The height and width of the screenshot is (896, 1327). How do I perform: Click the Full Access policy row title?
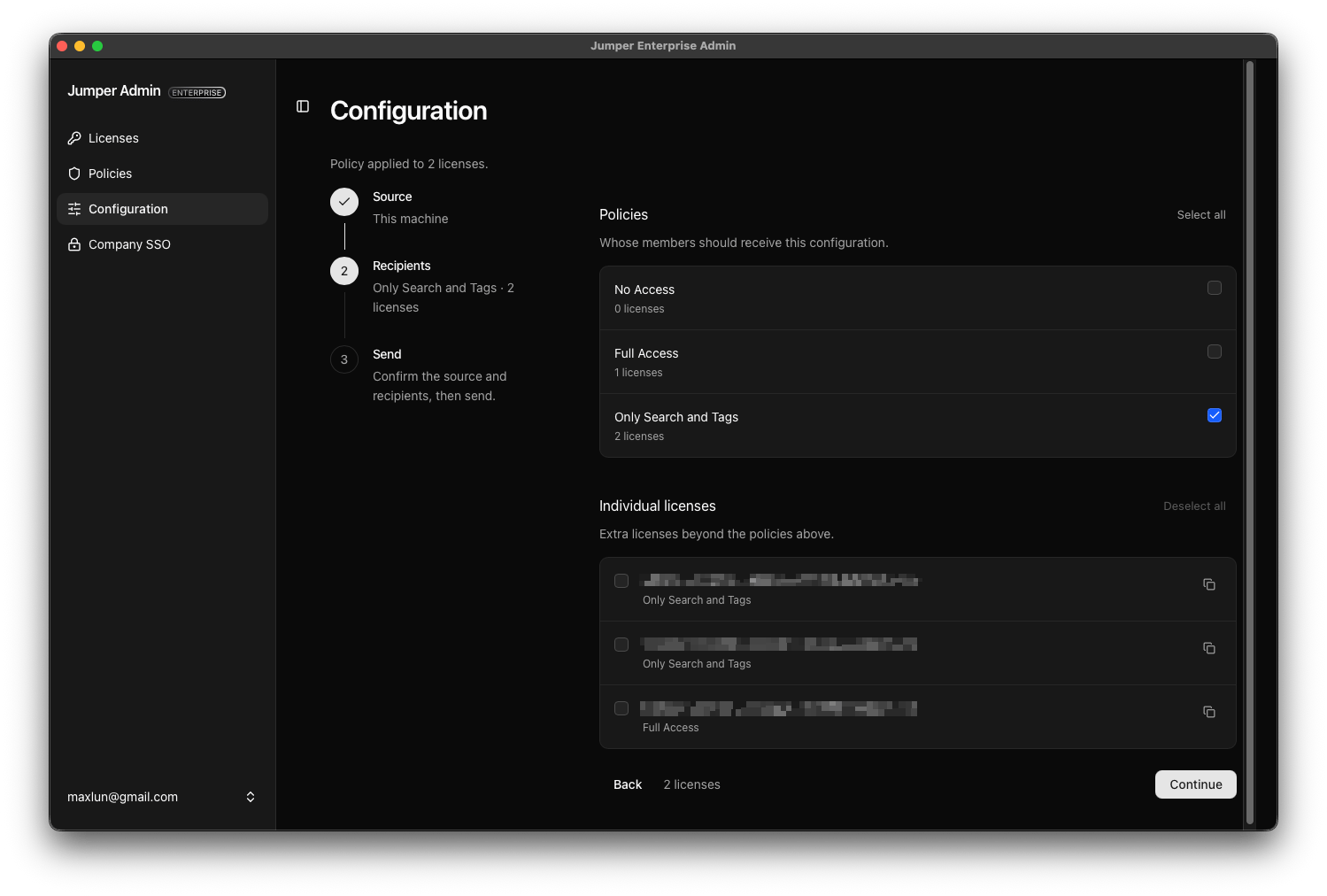646,353
